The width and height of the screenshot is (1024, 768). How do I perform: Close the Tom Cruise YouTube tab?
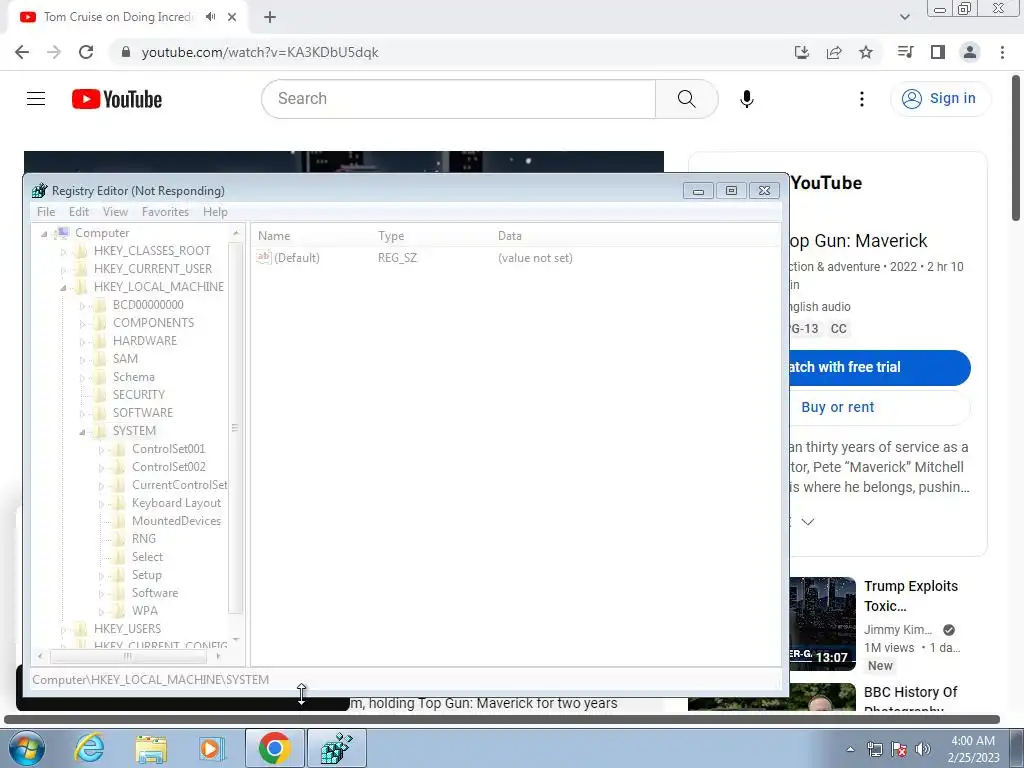(x=232, y=17)
